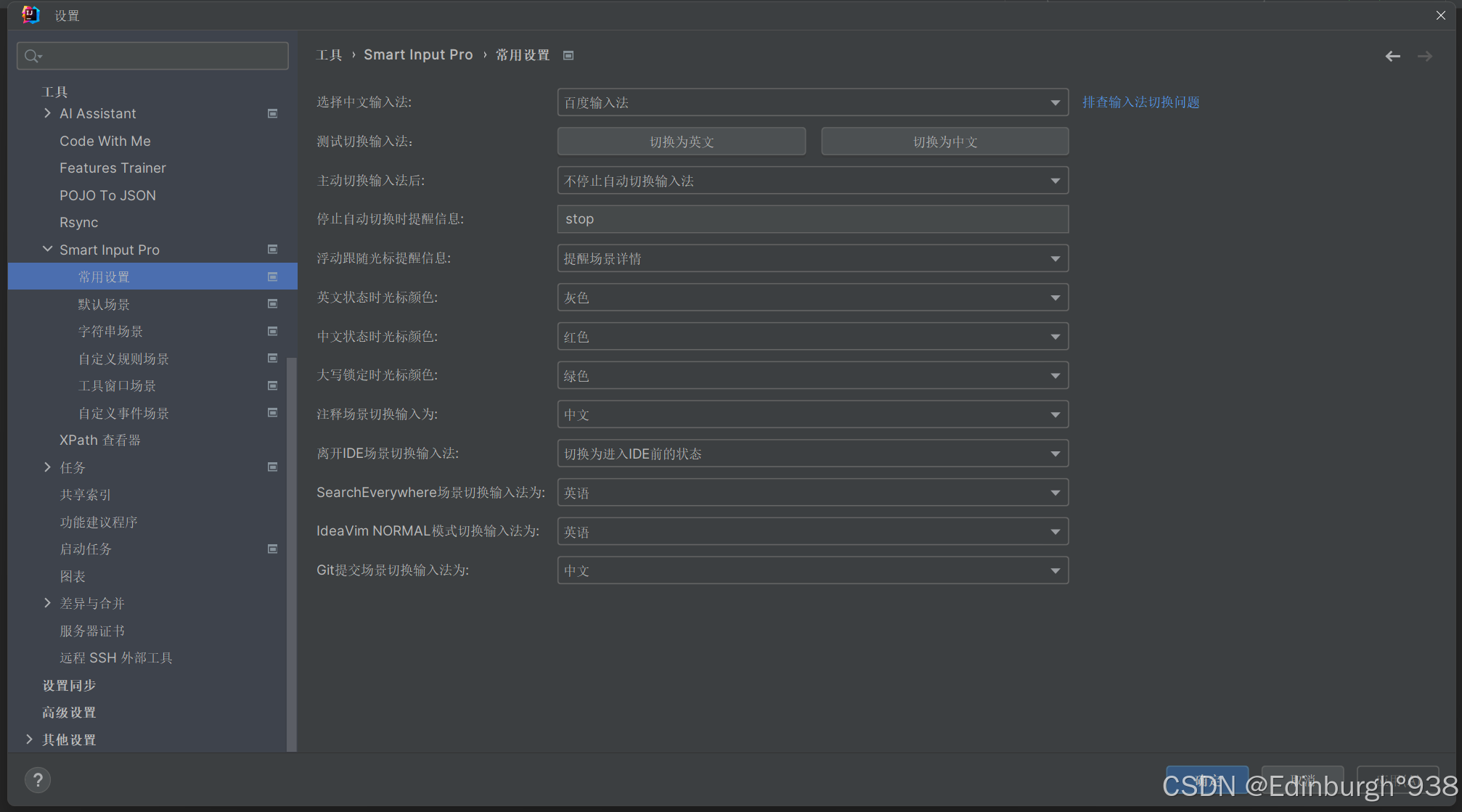Click the indicator icon beside AI Assistant
The height and width of the screenshot is (812, 1462).
pos(273,113)
